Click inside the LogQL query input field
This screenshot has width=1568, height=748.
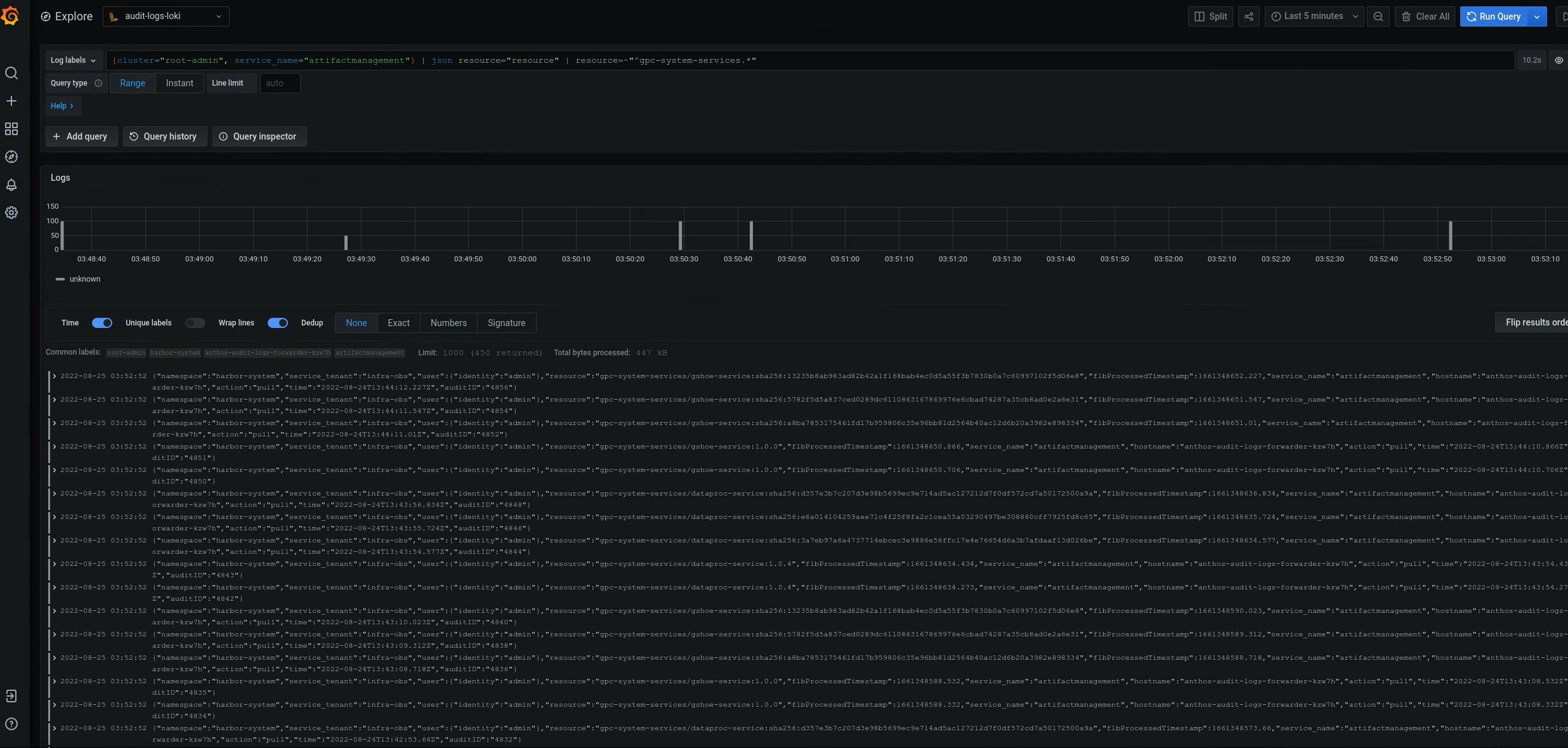tap(761, 60)
